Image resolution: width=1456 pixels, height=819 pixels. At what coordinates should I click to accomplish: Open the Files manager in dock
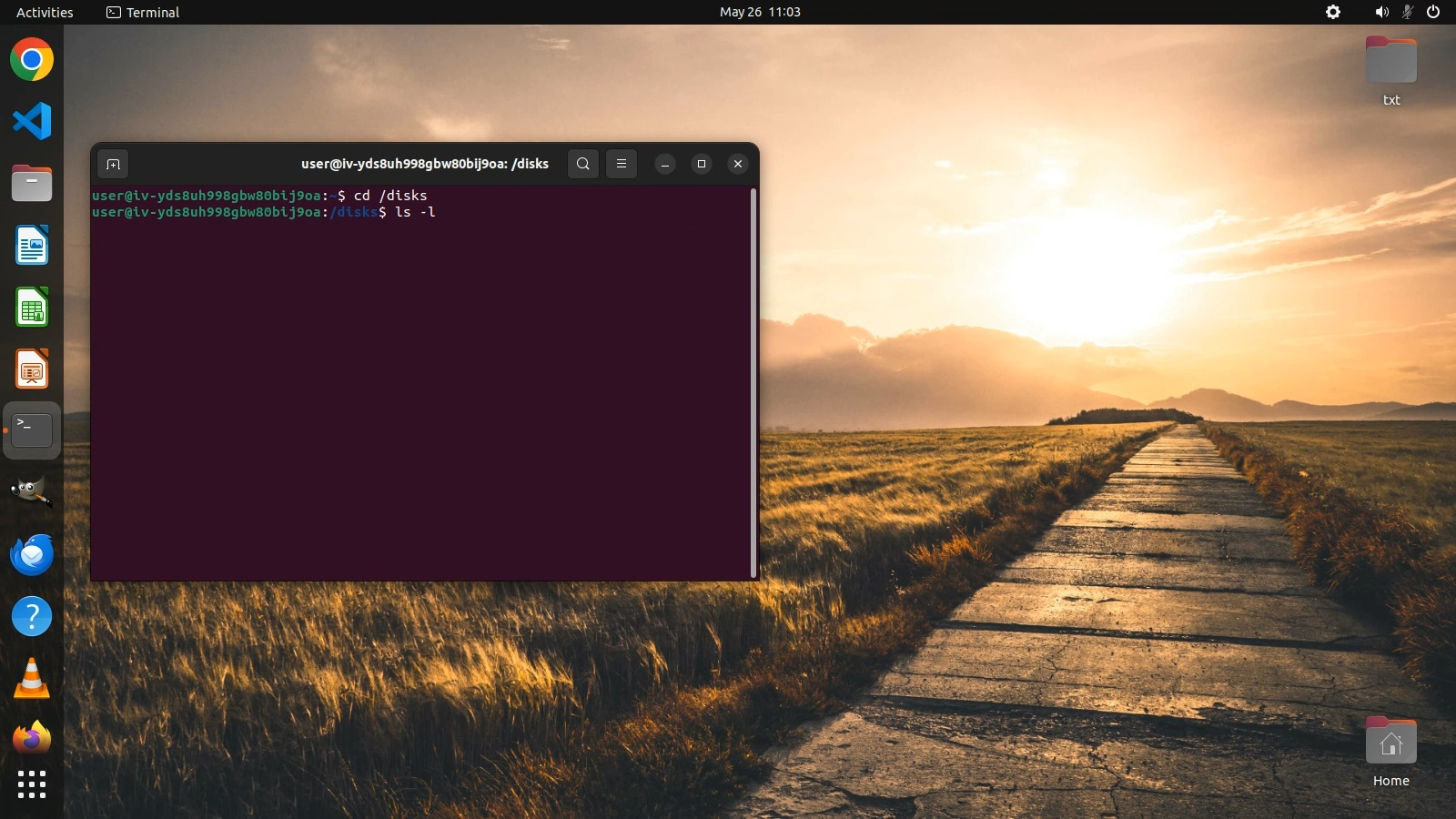[32, 184]
